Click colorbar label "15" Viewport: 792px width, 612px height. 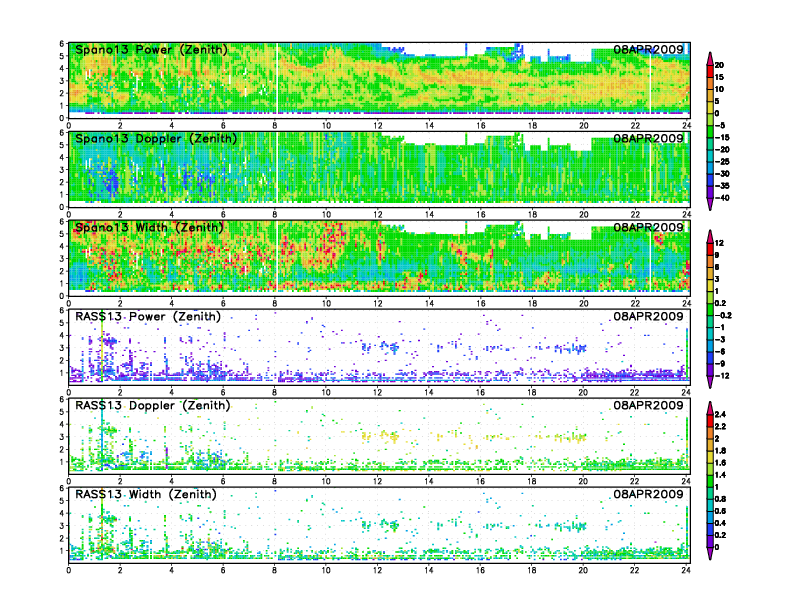click(719, 77)
